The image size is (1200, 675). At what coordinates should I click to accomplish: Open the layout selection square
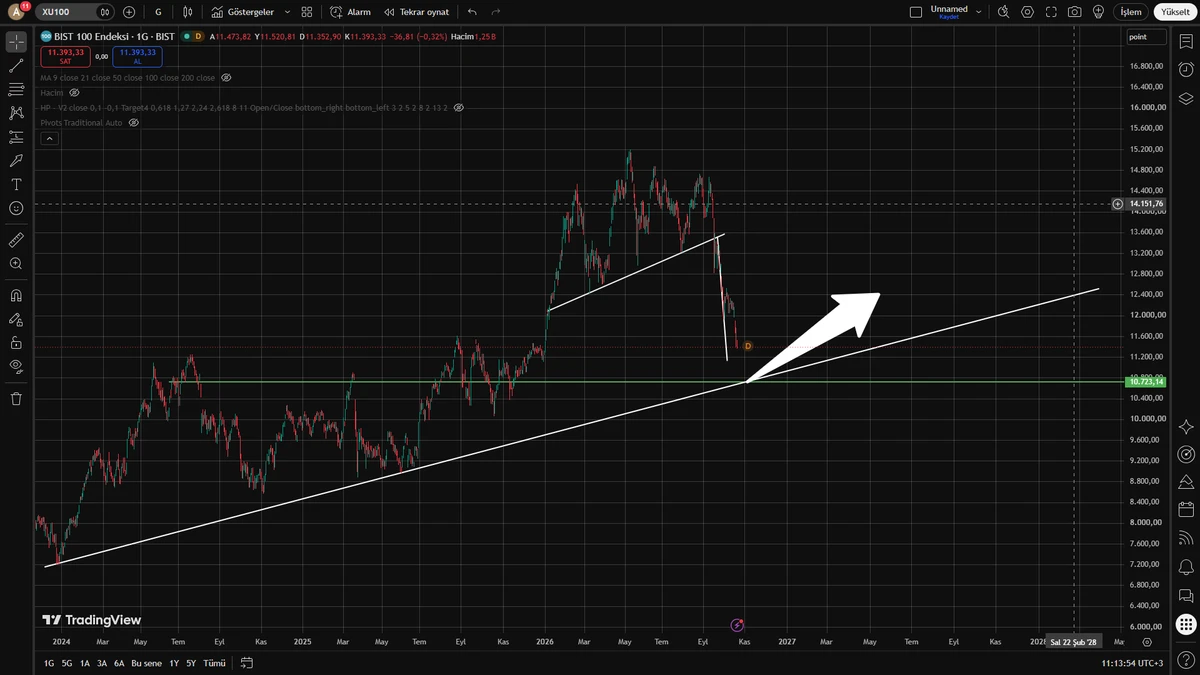coord(915,12)
